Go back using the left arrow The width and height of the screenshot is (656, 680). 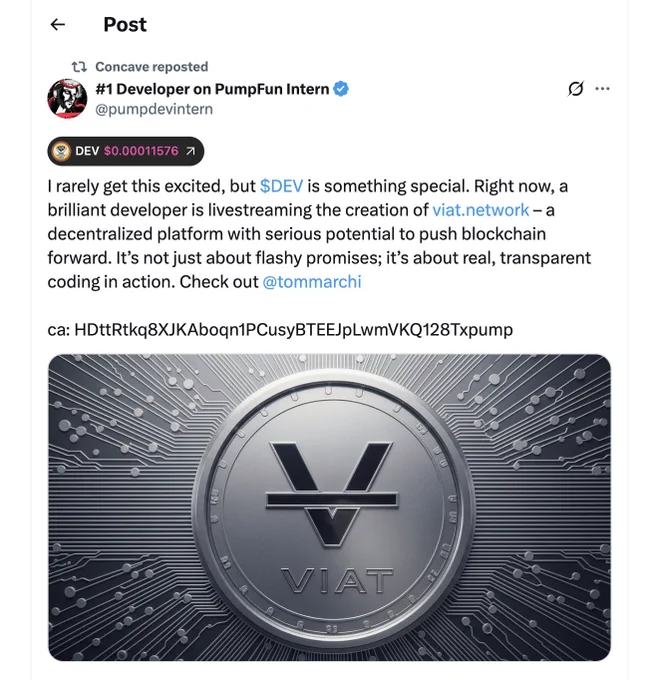pos(58,25)
